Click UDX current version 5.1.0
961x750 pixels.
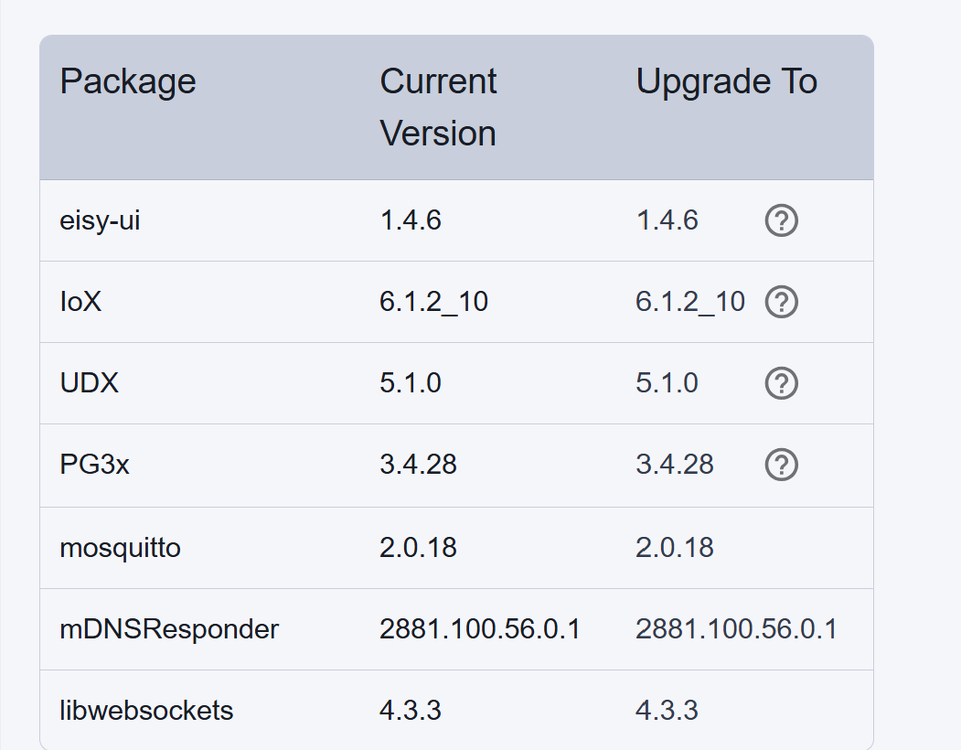pos(410,384)
